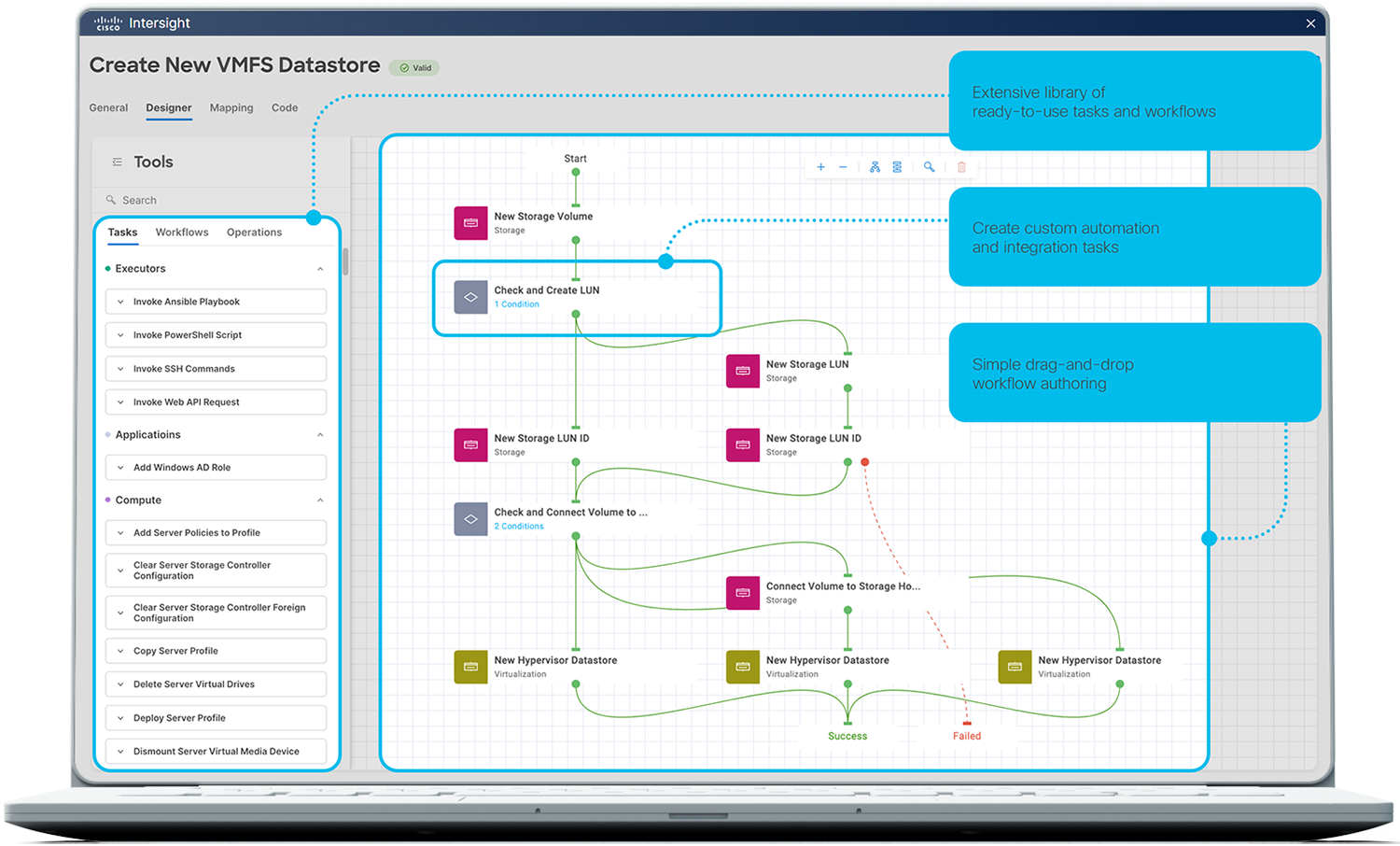Screen dimensions: 1400x846
Task: Click the Failed end node label
Action: coord(967,737)
